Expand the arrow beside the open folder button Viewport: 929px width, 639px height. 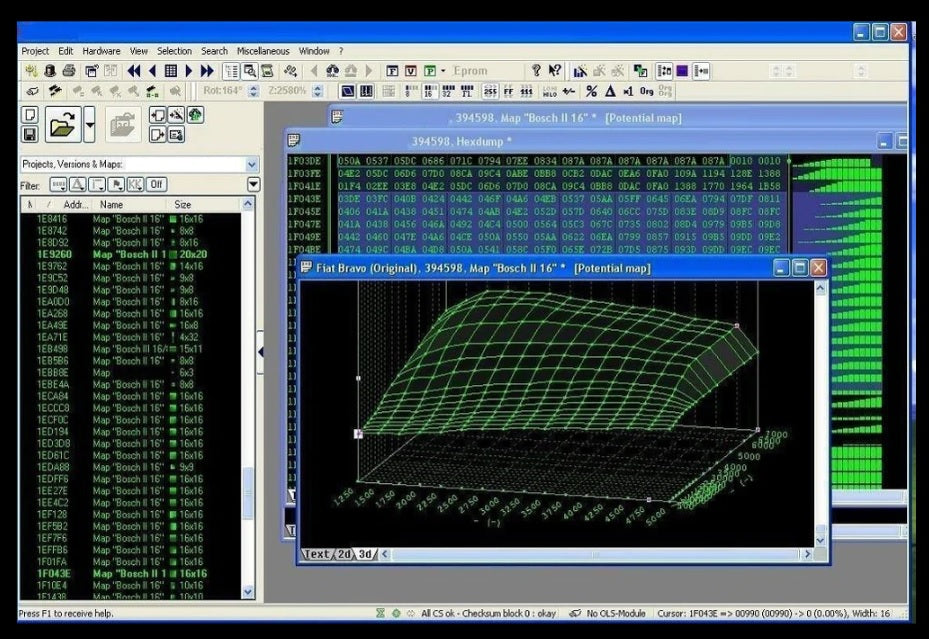pos(90,125)
